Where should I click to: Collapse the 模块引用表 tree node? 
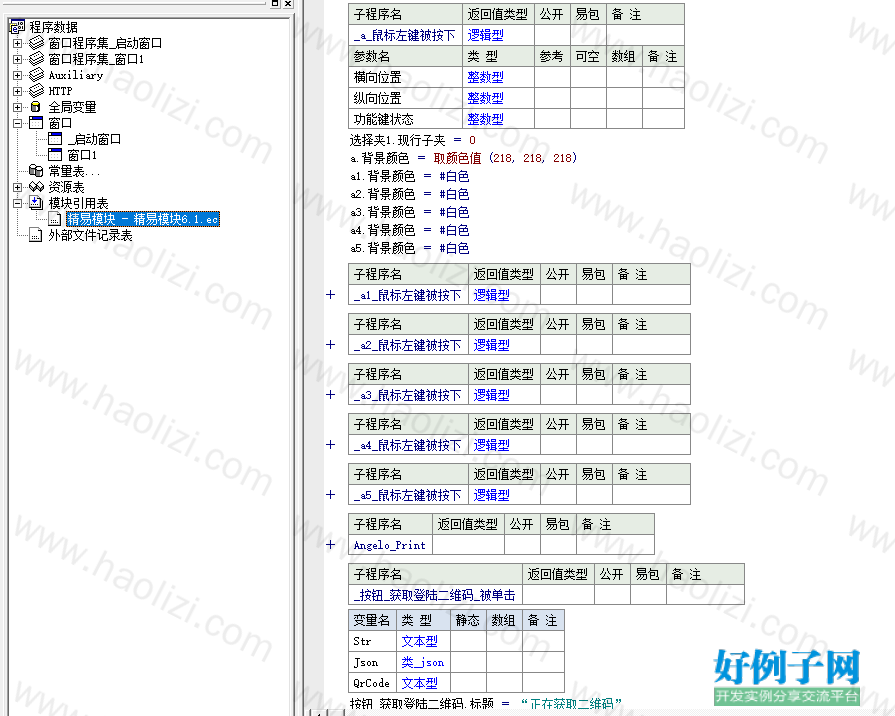click(18, 203)
